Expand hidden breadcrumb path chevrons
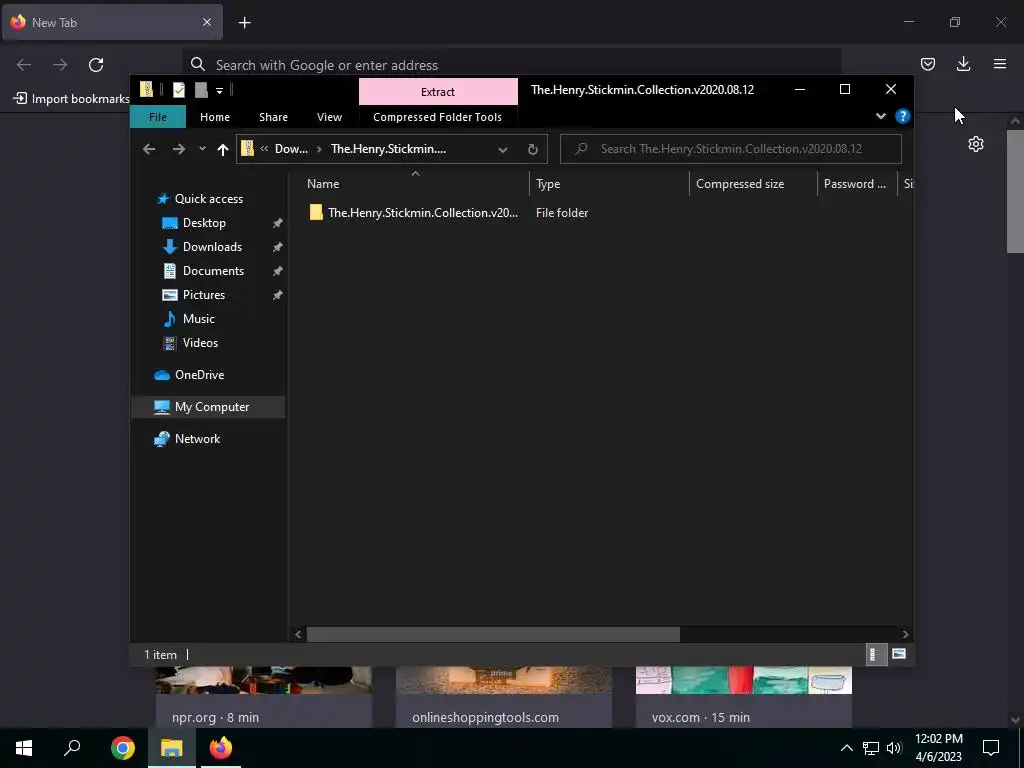This screenshot has height=768, width=1024. tap(264, 149)
